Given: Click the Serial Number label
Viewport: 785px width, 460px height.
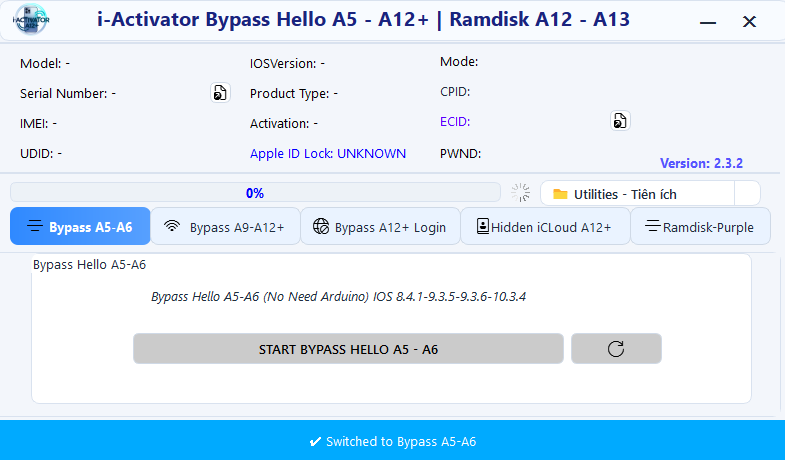Looking at the screenshot, I should point(68,94).
